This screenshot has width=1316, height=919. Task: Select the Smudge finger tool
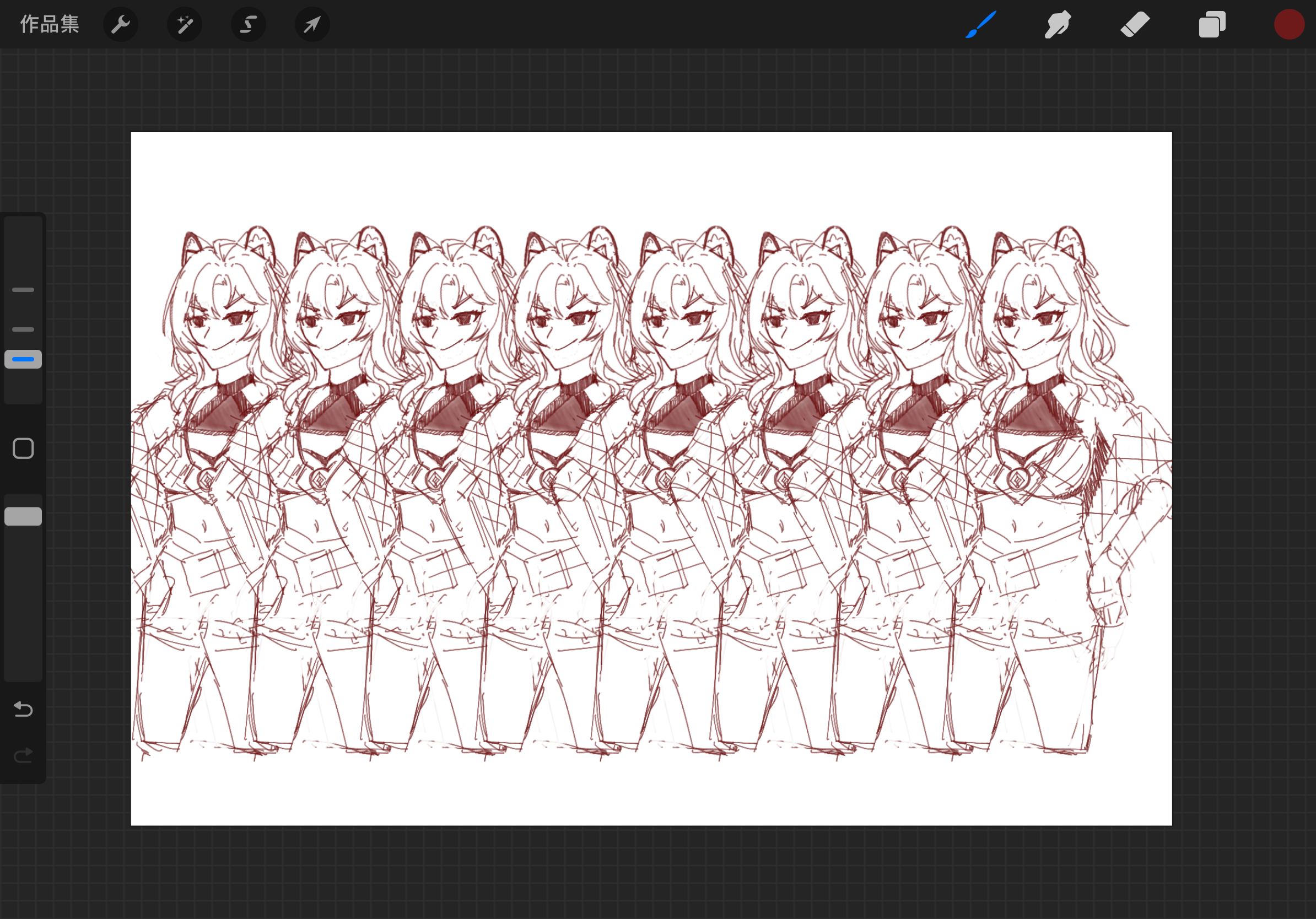point(1058,25)
